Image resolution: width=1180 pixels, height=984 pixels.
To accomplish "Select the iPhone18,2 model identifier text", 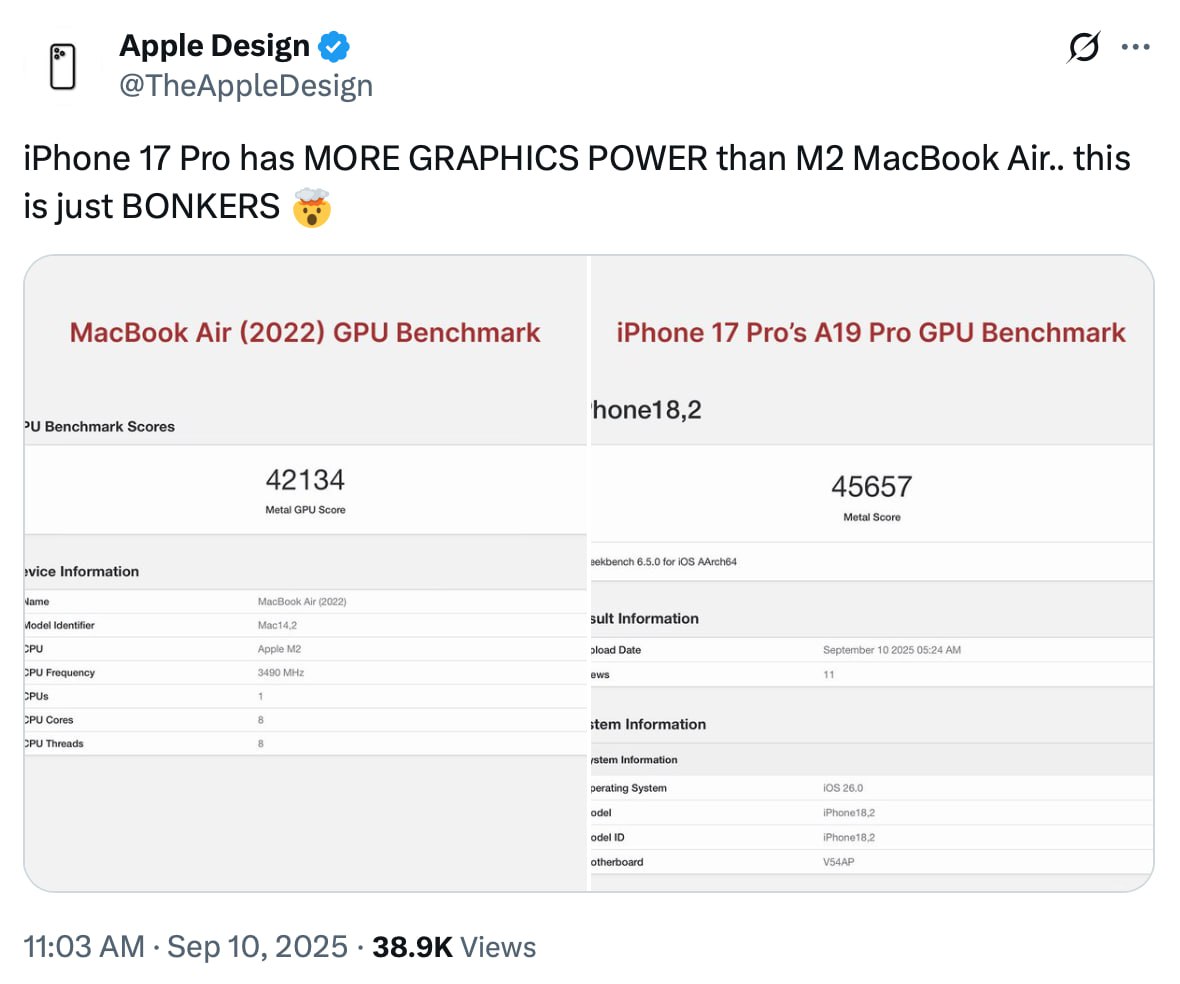I will (x=644, y=409).
